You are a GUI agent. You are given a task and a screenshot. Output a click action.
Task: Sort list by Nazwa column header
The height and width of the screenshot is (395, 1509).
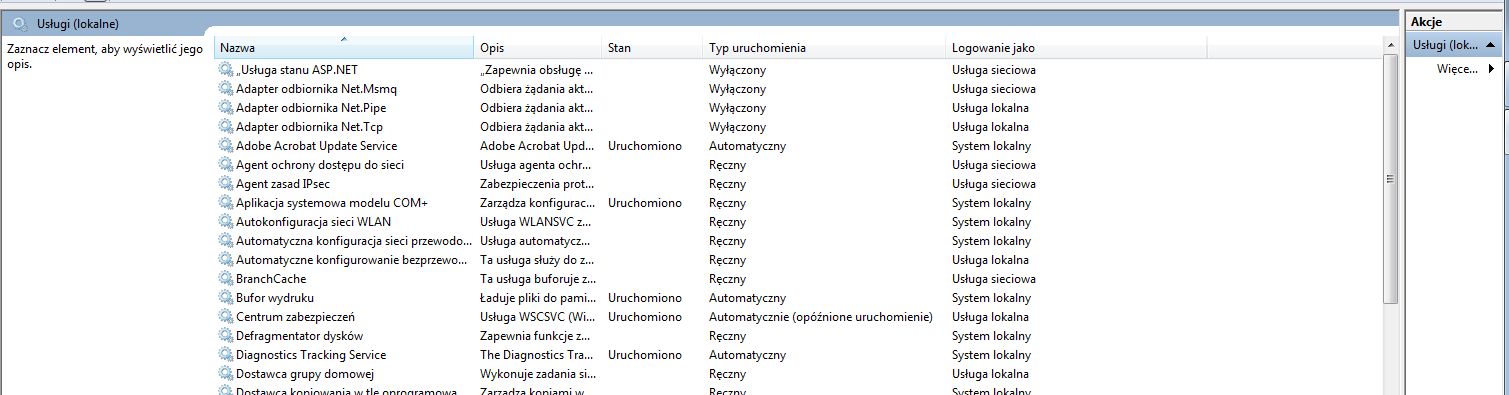click(344, 48)
